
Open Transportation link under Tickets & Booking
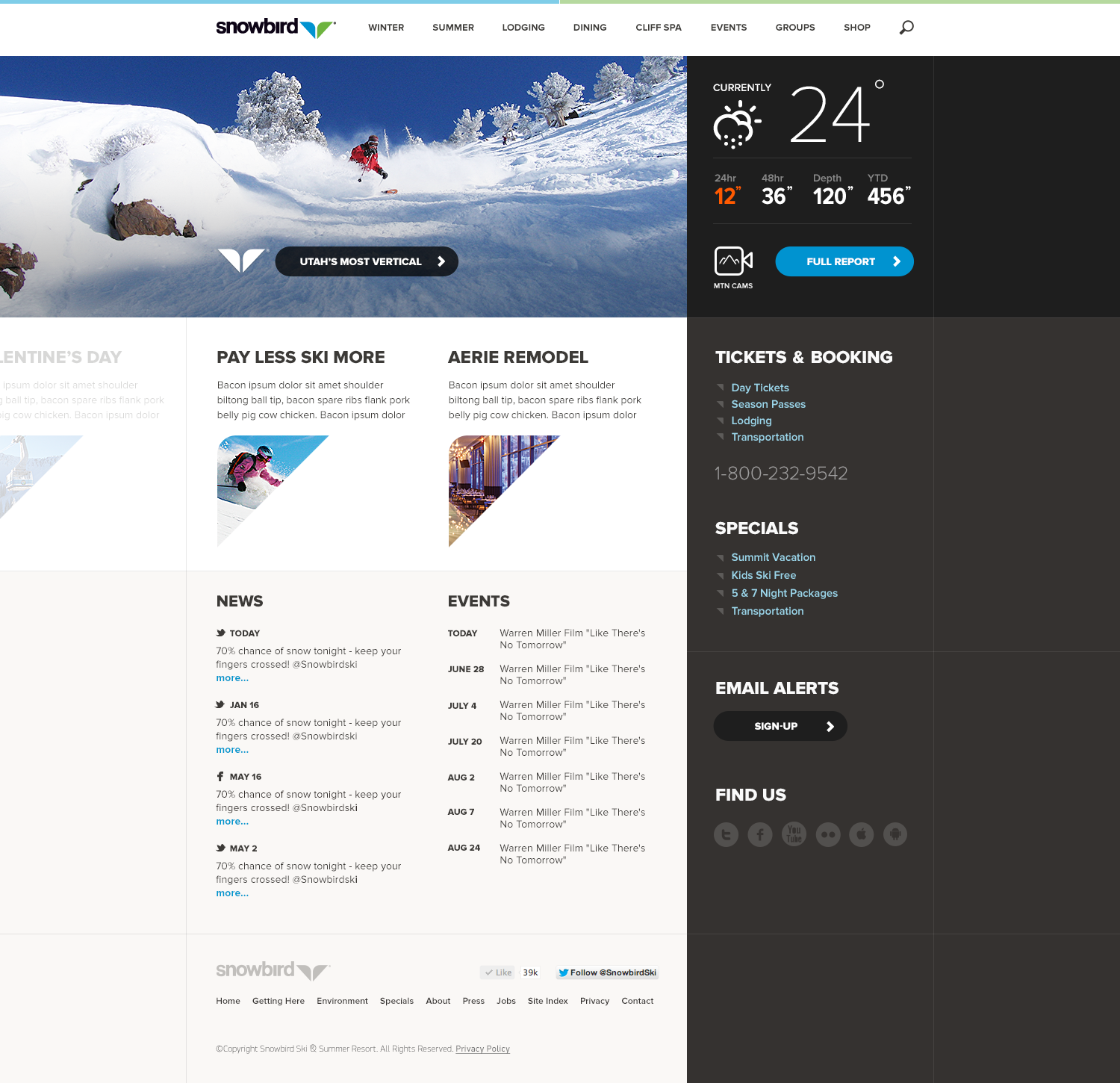tap(768, 437)
